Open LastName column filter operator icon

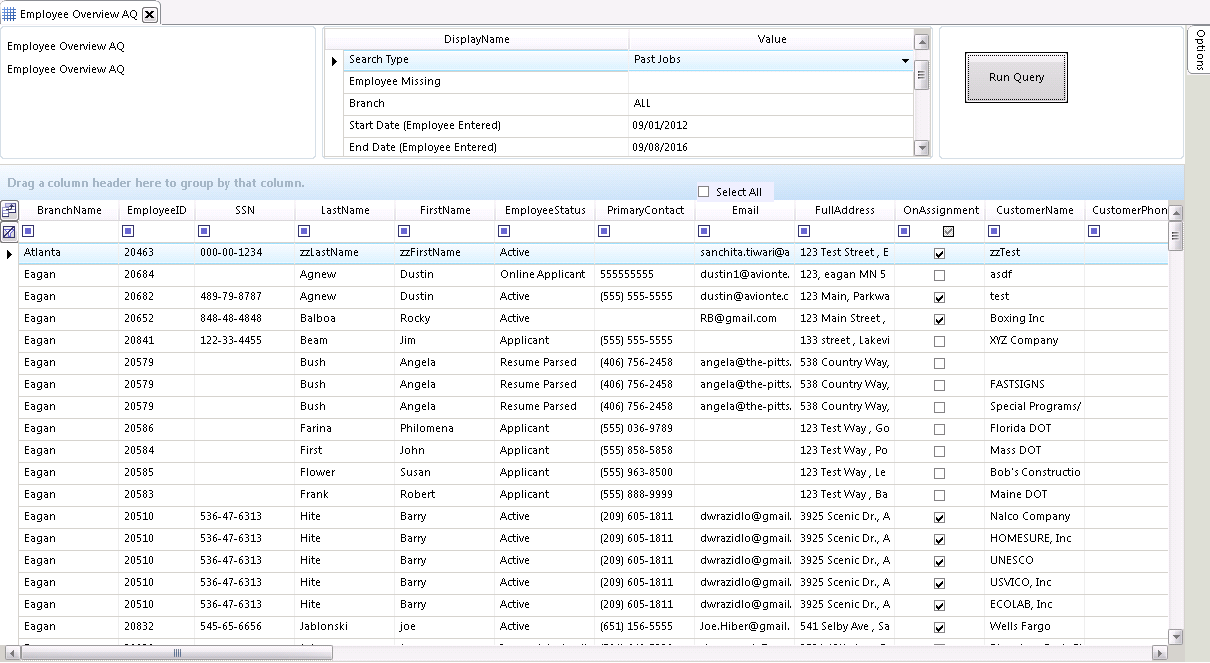[x=304, y=231]
